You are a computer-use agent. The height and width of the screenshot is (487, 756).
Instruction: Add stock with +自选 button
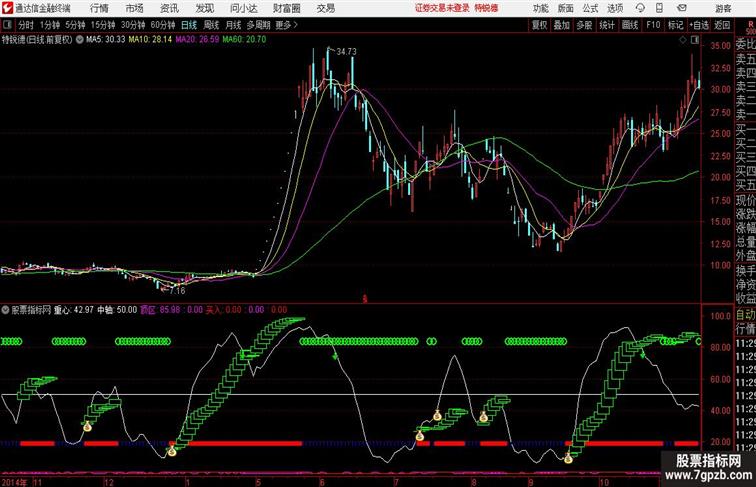coord(699,25)
